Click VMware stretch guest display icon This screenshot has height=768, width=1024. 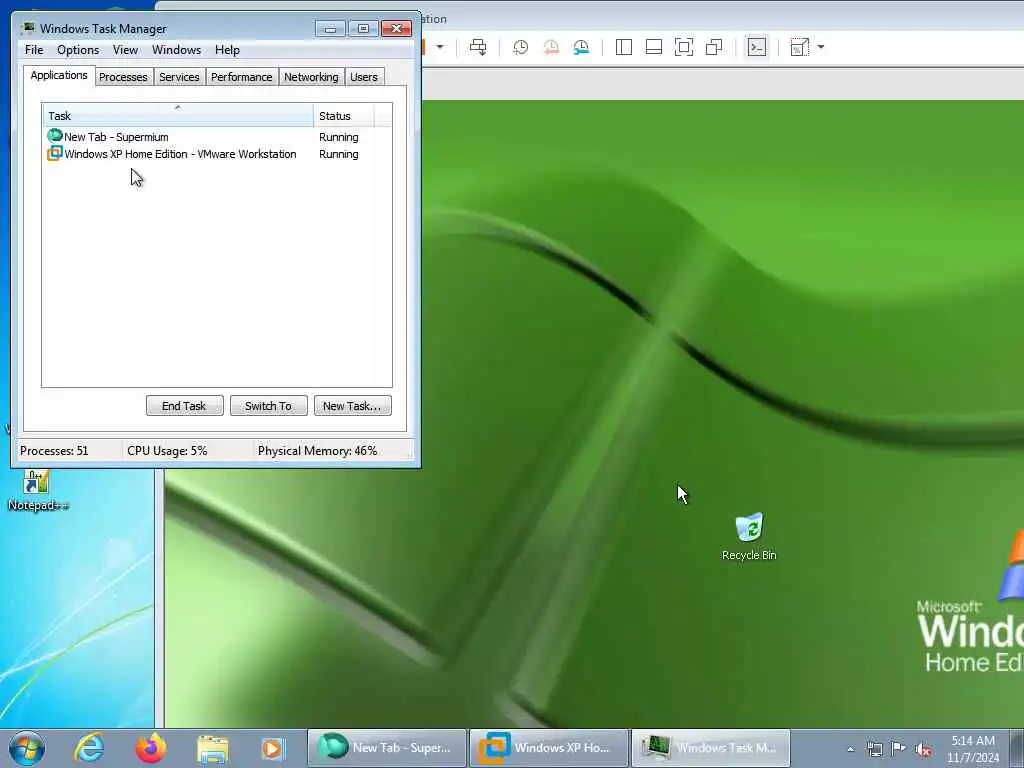pyautogui.click(x=799, y=47)
